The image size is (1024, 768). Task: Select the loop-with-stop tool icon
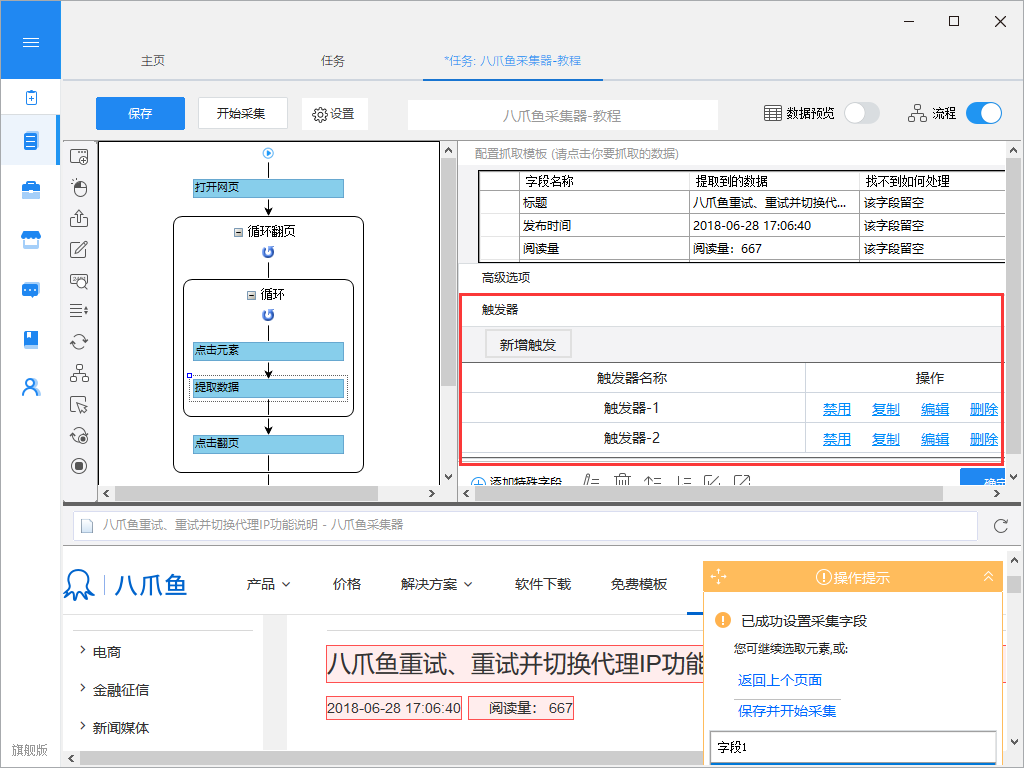click(79, 436)
